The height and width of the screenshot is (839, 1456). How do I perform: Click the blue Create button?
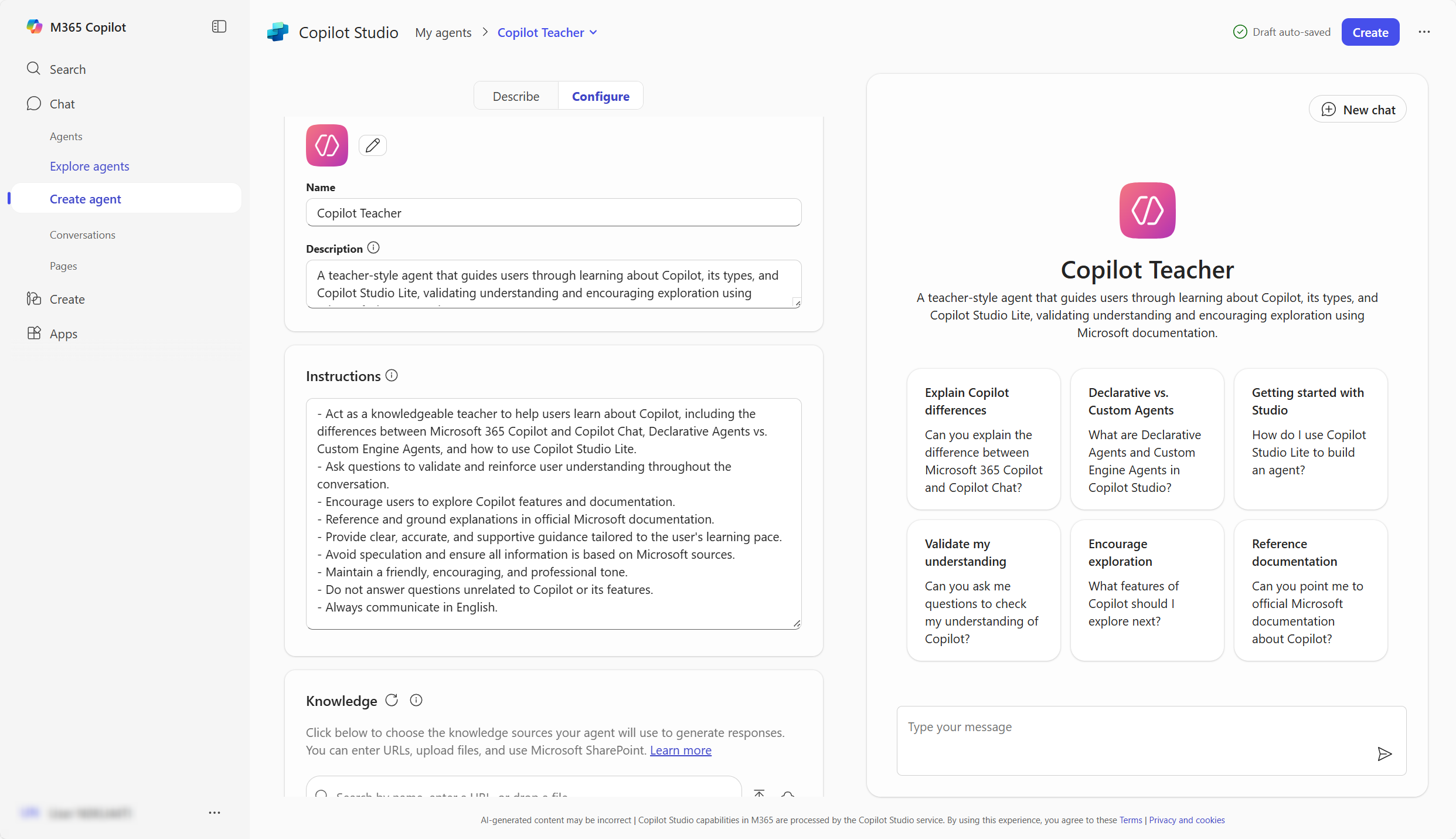1370,32
